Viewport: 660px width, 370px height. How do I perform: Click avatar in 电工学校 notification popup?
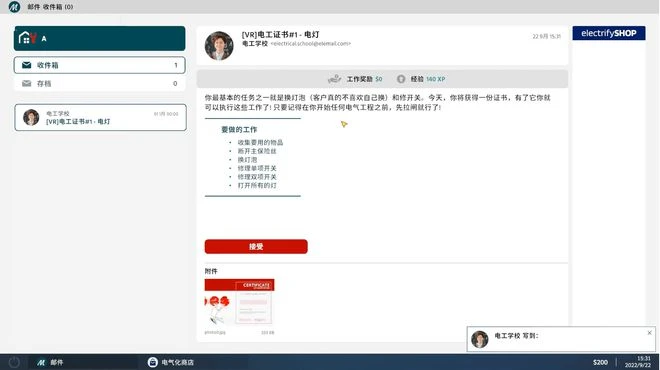pos(480,339)
